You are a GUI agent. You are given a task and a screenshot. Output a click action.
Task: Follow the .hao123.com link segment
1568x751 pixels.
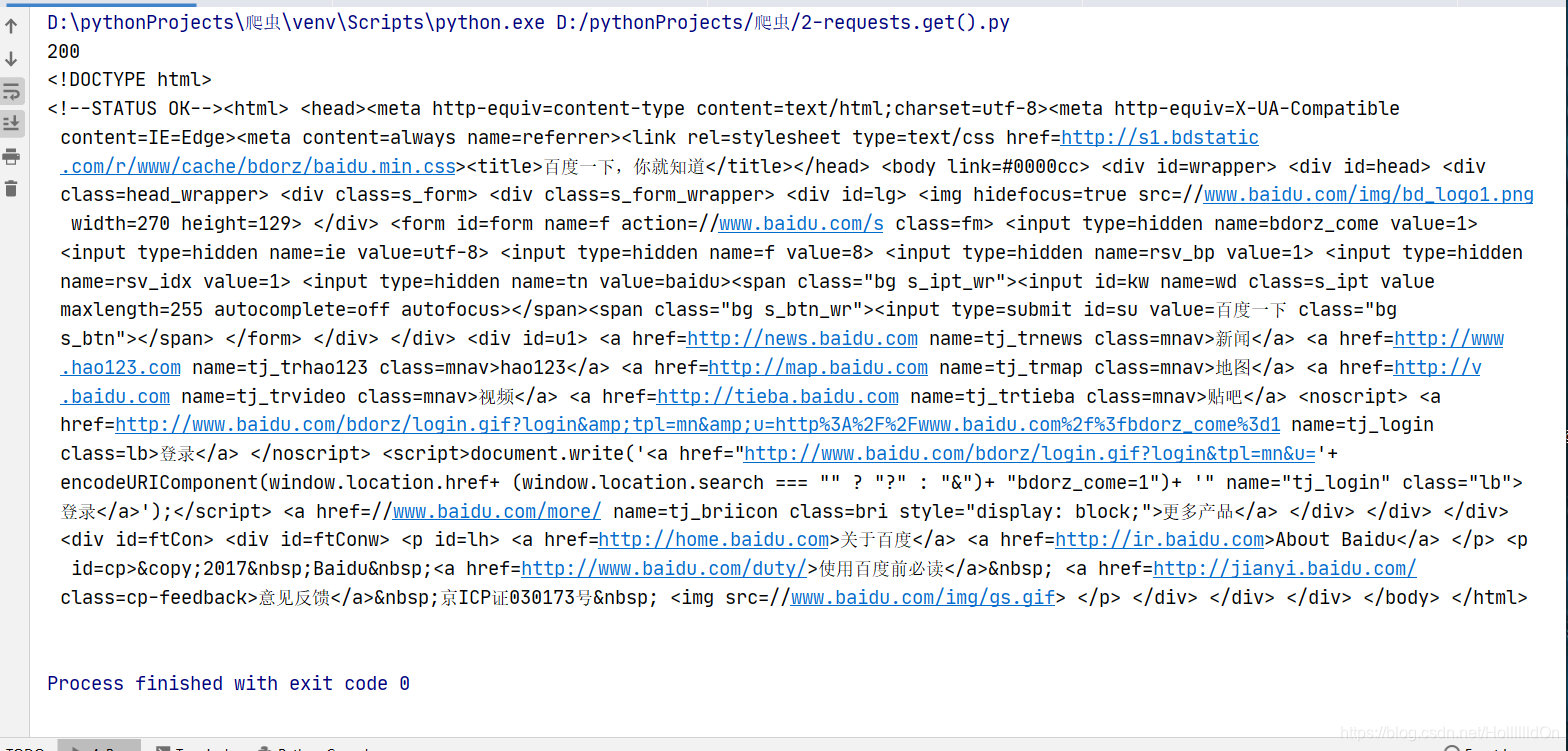[x=121, y=367]
